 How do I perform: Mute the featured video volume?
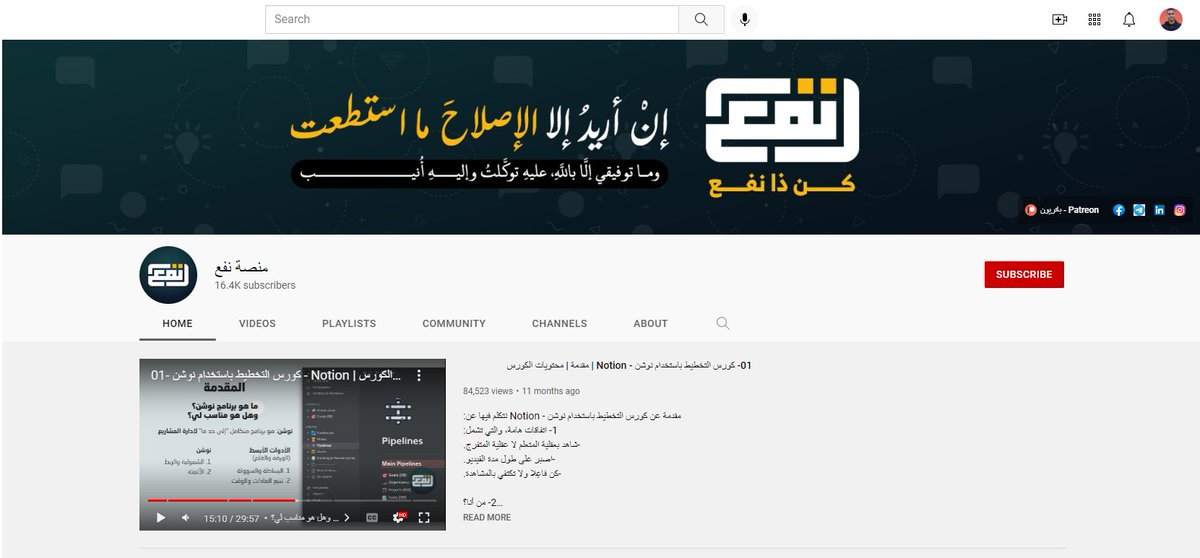click(185, 517)
